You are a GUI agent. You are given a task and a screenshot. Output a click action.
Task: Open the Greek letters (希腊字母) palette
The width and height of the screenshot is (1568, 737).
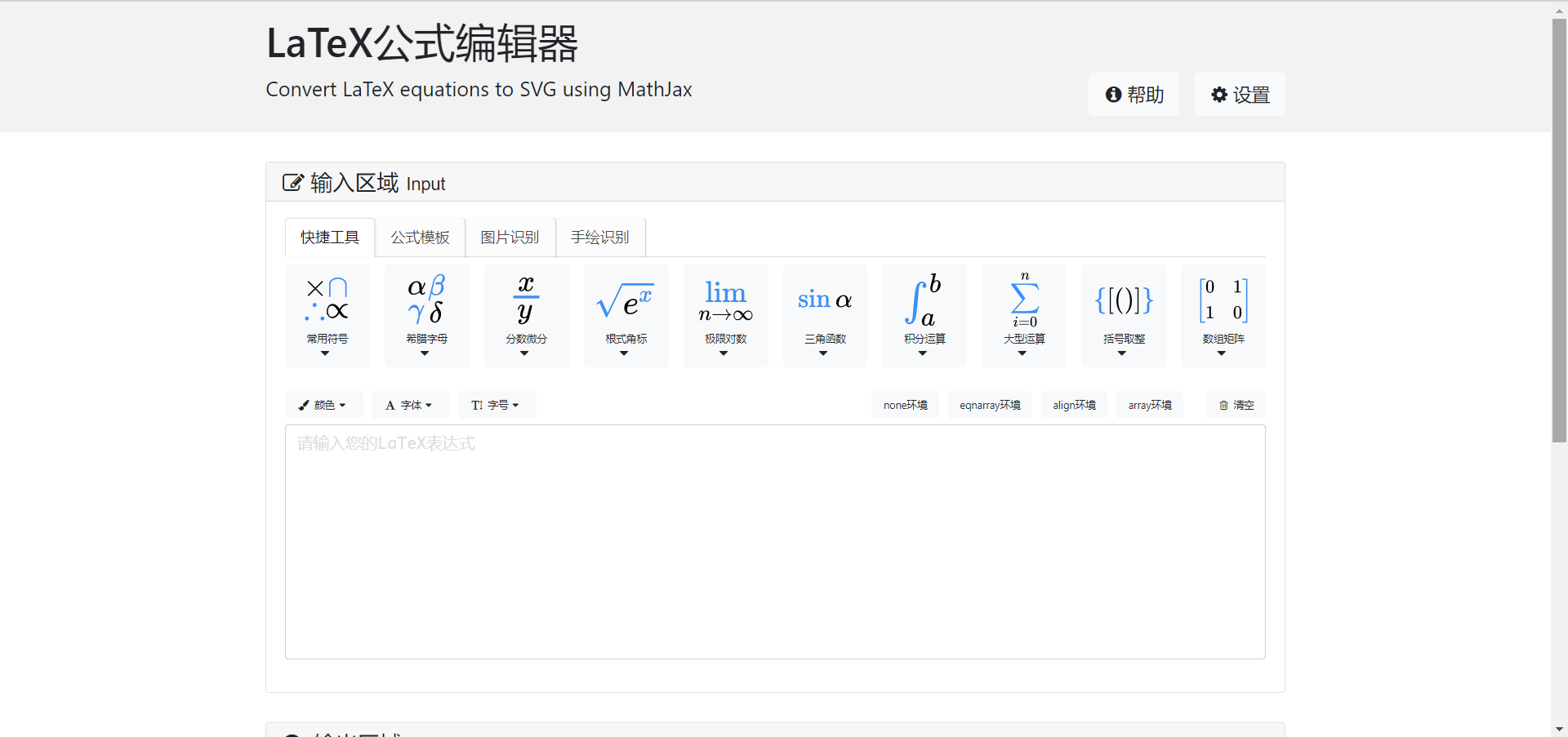(x=427, y=315)
